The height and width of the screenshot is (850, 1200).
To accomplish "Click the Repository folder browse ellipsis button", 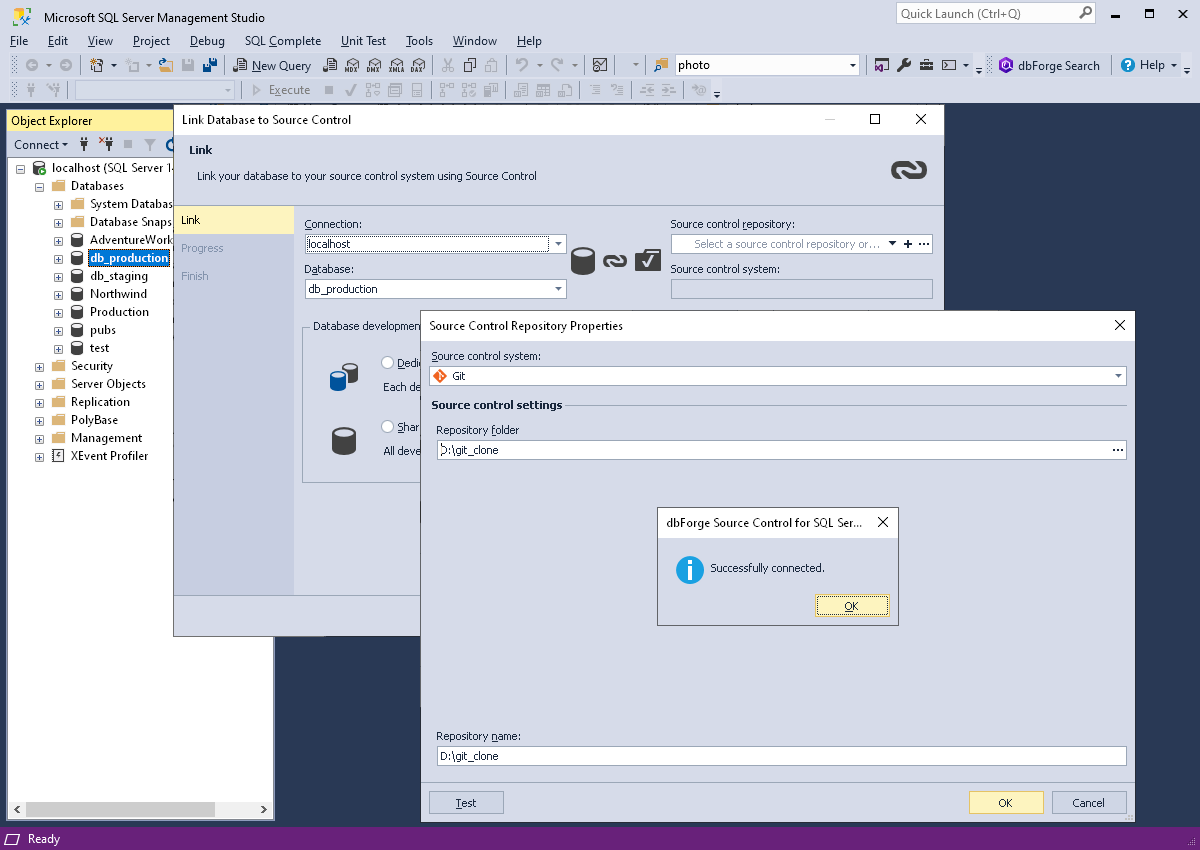I will tap(1118, 450).
